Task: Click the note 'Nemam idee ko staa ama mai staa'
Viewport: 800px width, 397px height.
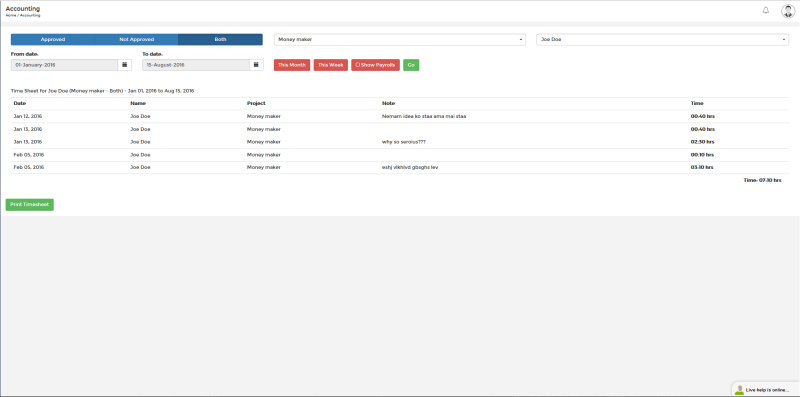Action: (x=424, y=116)
